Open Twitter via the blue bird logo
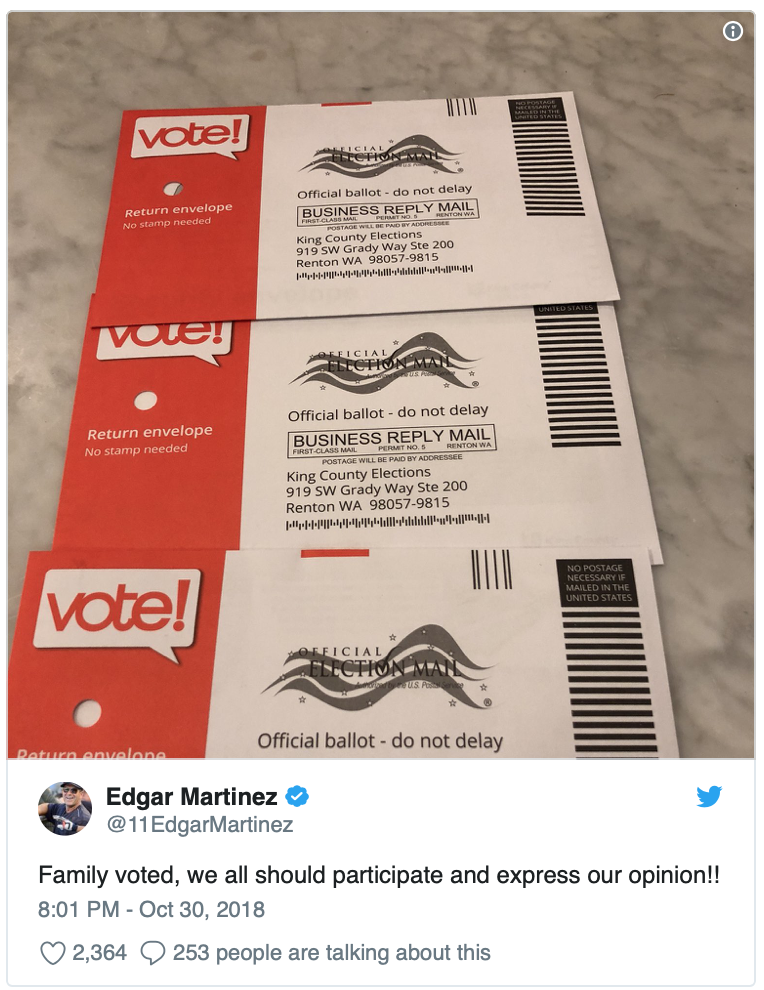This screenshot has height=990, width=764. click(709, 796)
